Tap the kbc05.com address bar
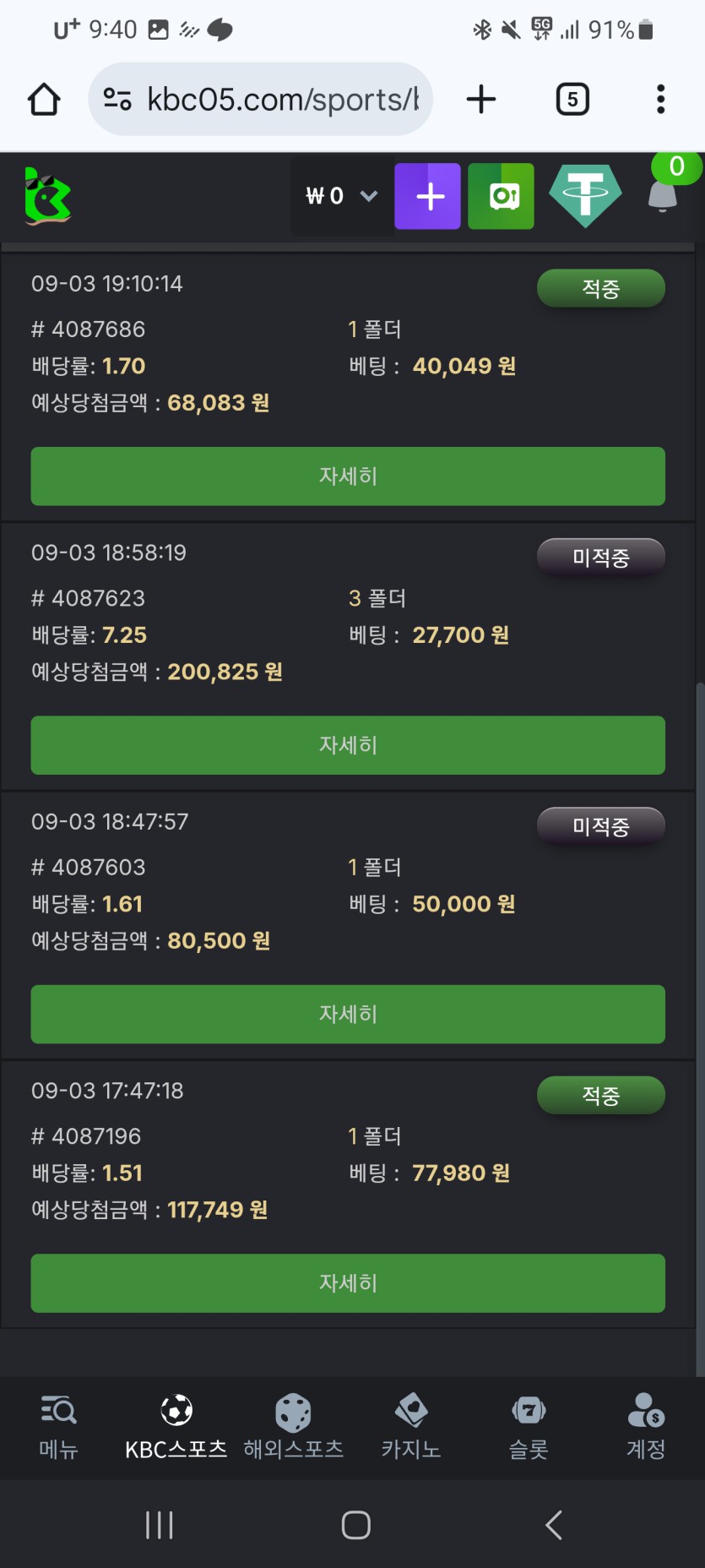Viewport: 705px width, 1568px height. (x=262, y=100)
